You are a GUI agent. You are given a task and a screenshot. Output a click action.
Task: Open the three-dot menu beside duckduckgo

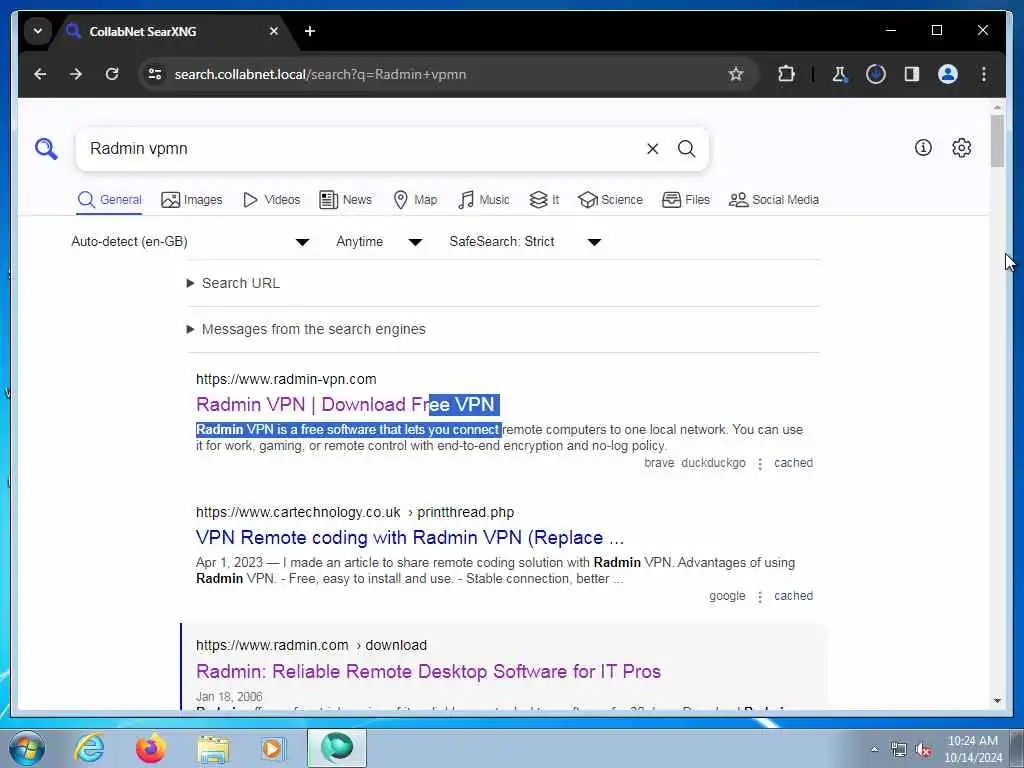760,464
